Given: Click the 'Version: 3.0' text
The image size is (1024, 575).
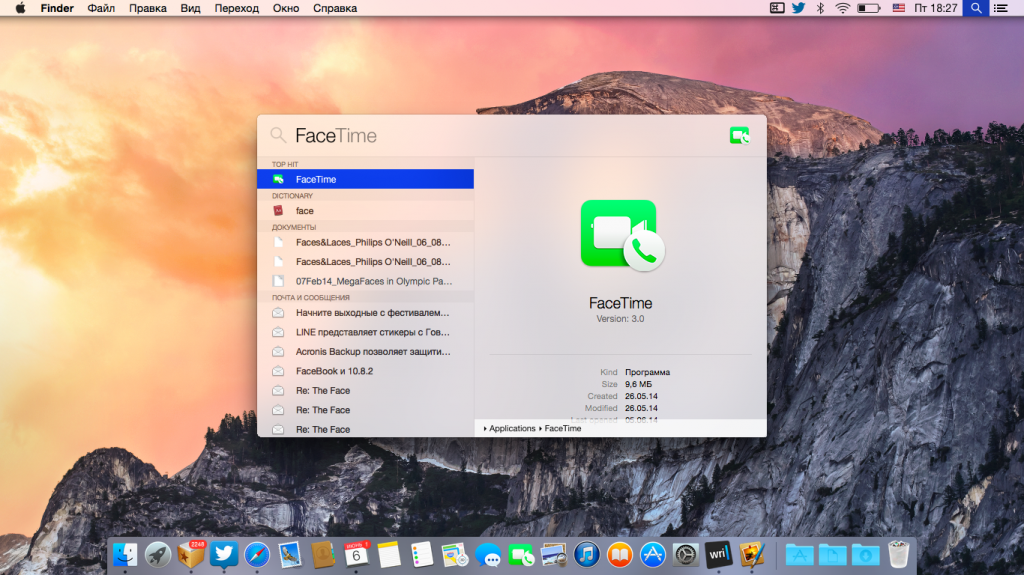Looking at the screenshot, I should click(x=620, y=319).
